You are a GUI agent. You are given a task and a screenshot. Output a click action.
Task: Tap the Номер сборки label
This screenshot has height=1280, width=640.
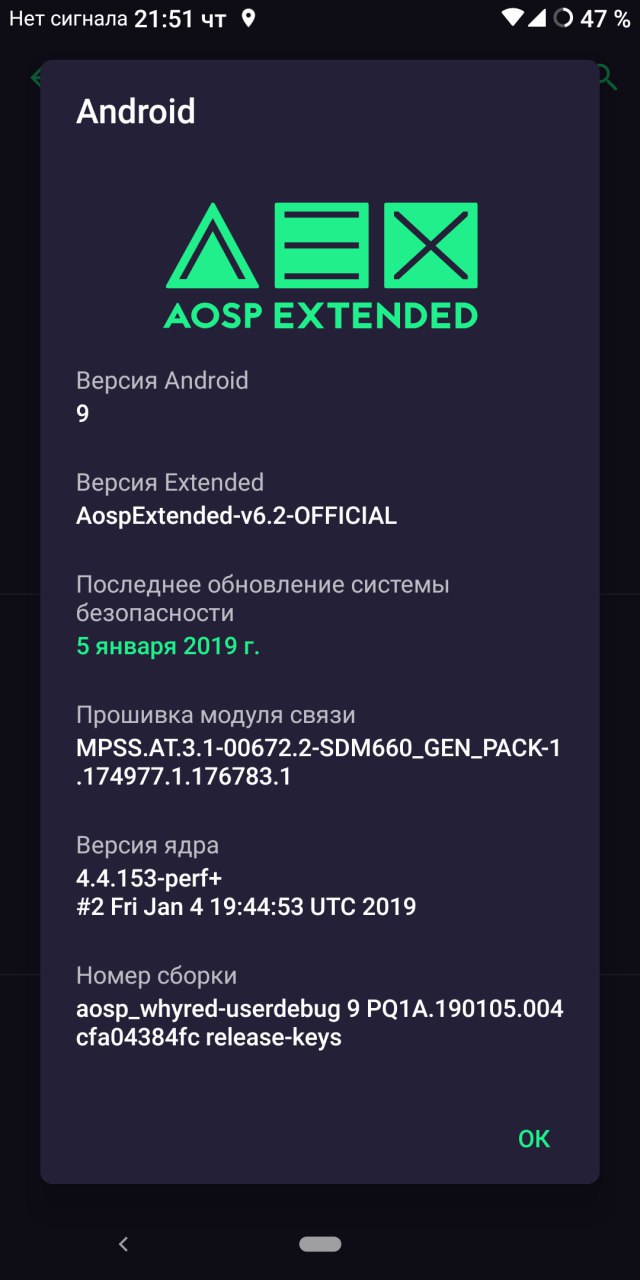[156, 976]
